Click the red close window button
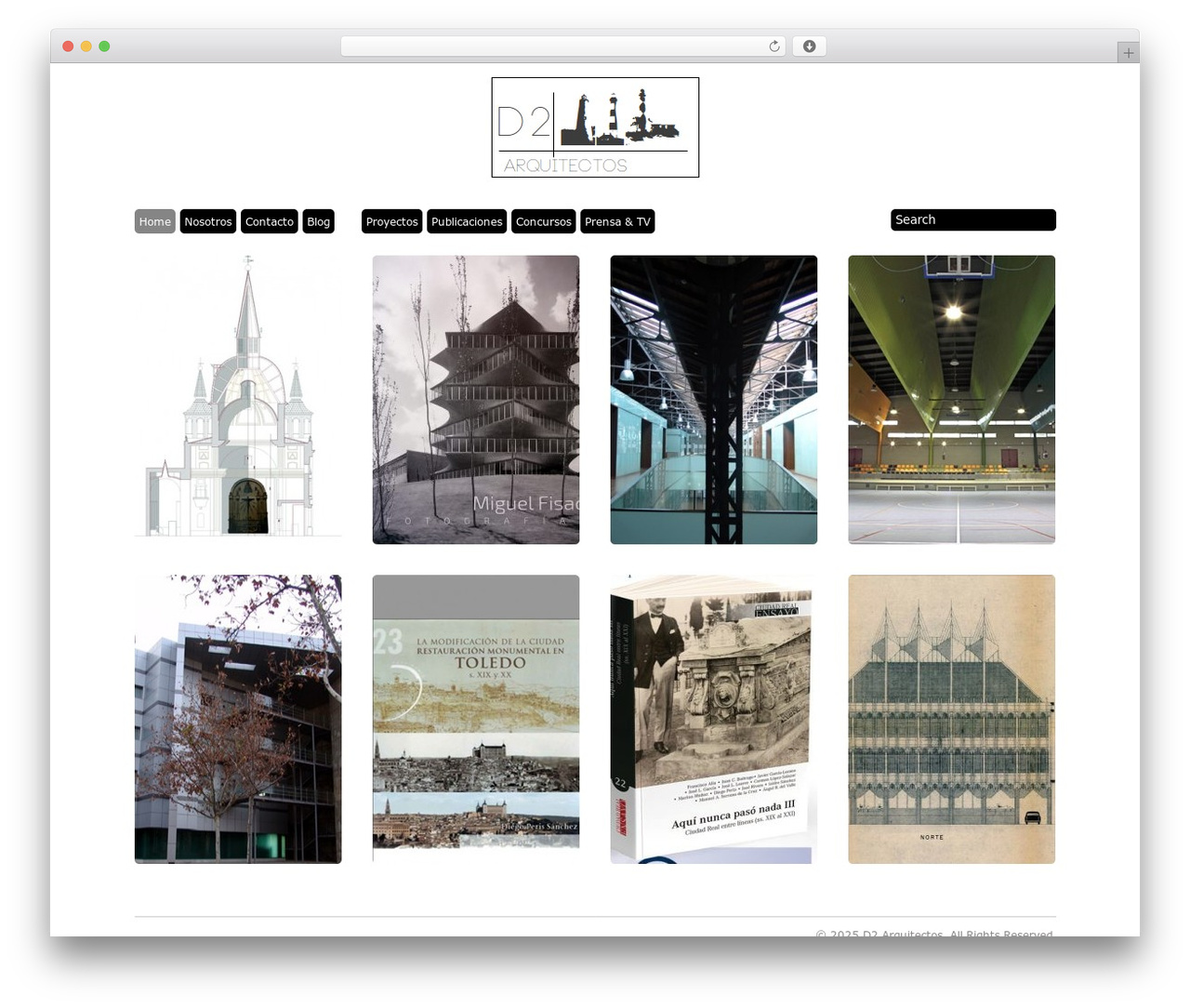Screen dimensions: 1190x1008 point(68,46)
